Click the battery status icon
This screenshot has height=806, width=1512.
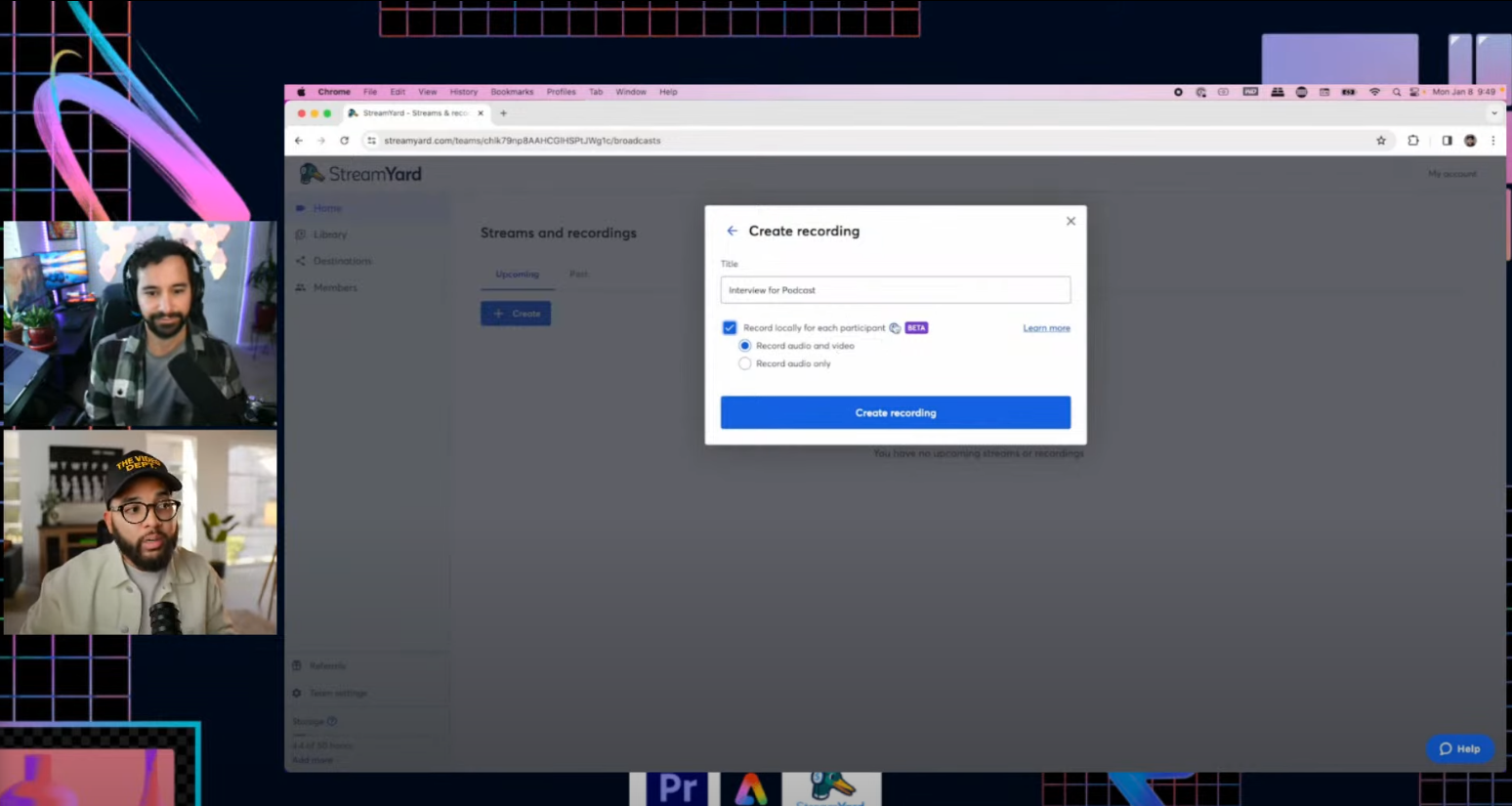click(x=1349, y=92)
